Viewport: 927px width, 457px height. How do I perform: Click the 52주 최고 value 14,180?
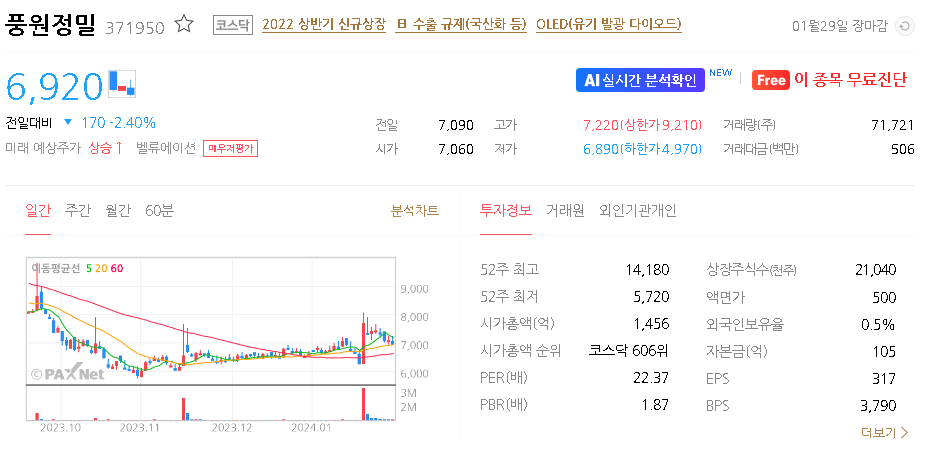pos(647,270)
